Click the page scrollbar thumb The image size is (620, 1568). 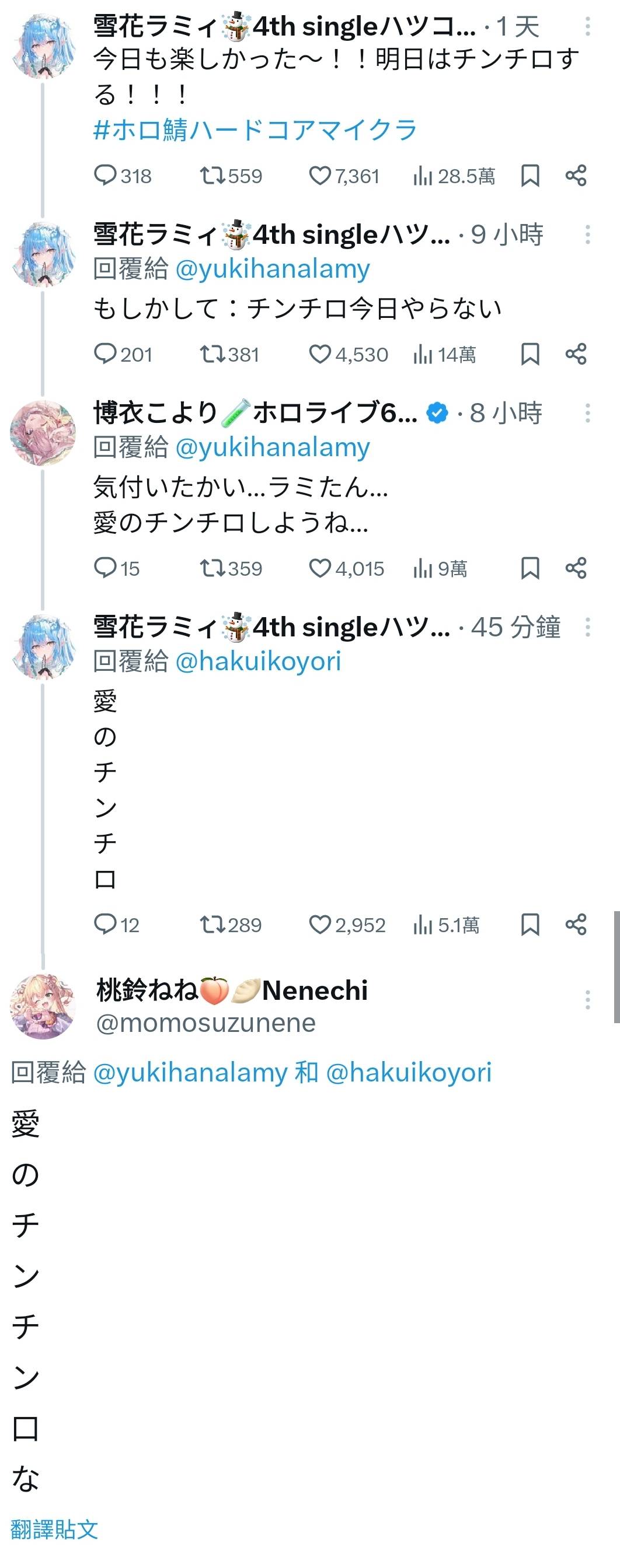tap(616, 967)
